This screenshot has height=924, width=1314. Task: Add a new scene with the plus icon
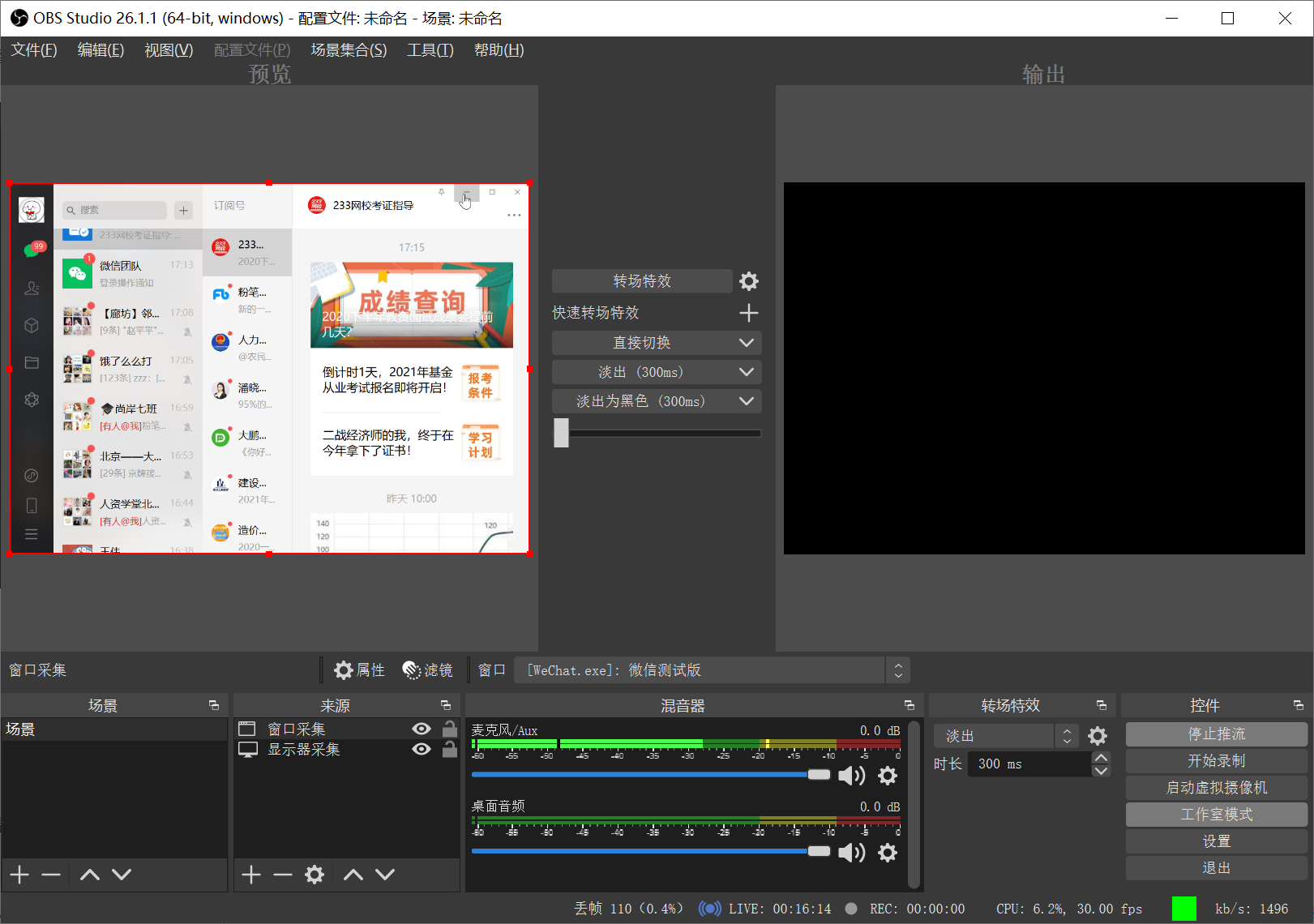click(19, 875)
